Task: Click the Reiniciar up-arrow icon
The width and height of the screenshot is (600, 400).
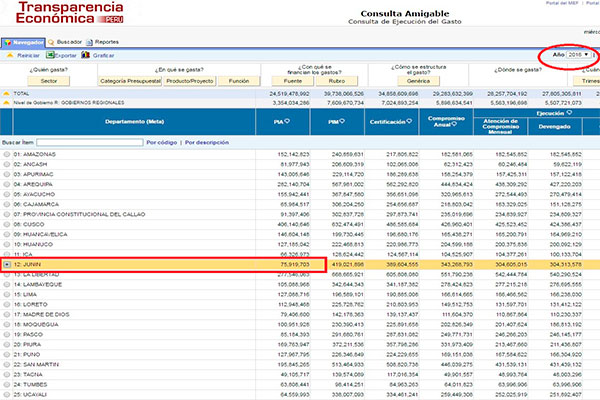Action: tap(10, 56)
